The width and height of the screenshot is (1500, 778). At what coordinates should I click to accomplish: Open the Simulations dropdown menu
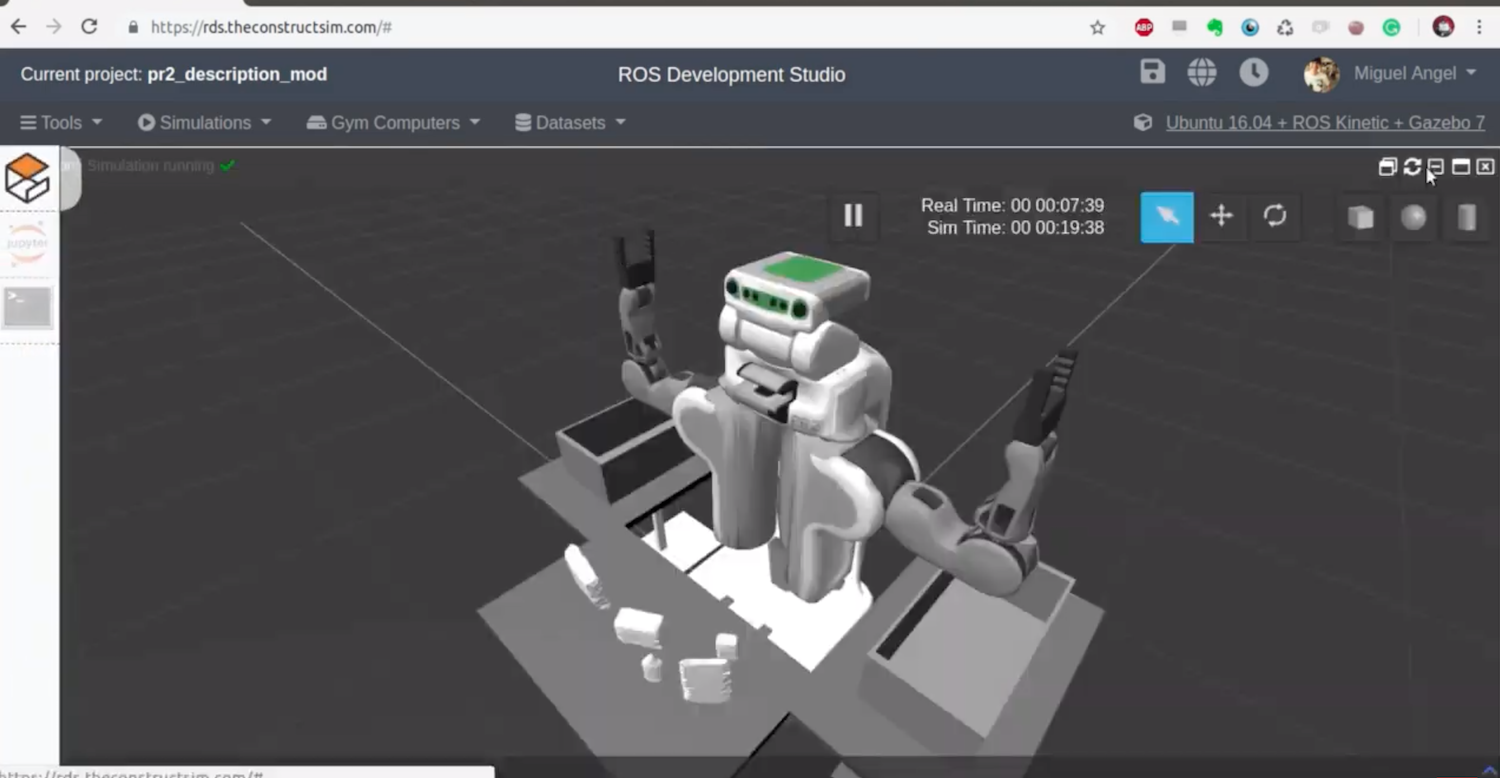click(205, 122)
